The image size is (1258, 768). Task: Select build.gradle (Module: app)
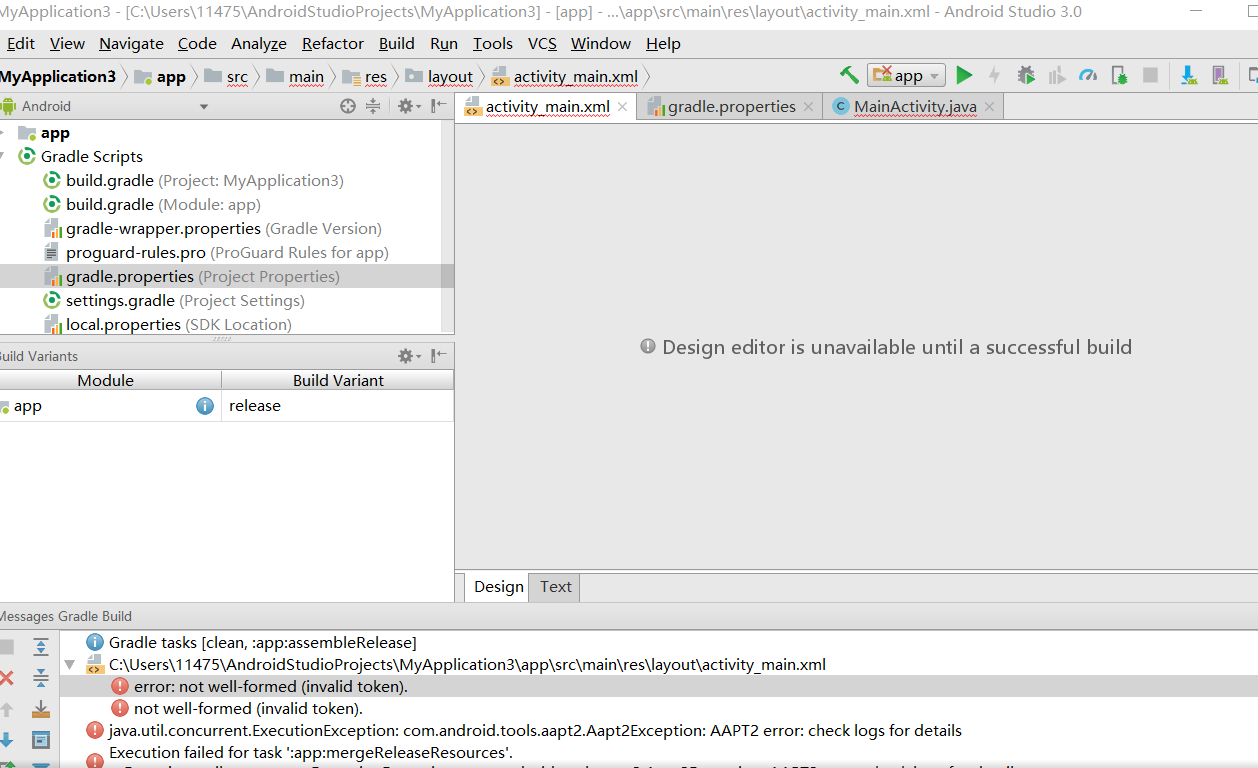[x=163, y=205]
